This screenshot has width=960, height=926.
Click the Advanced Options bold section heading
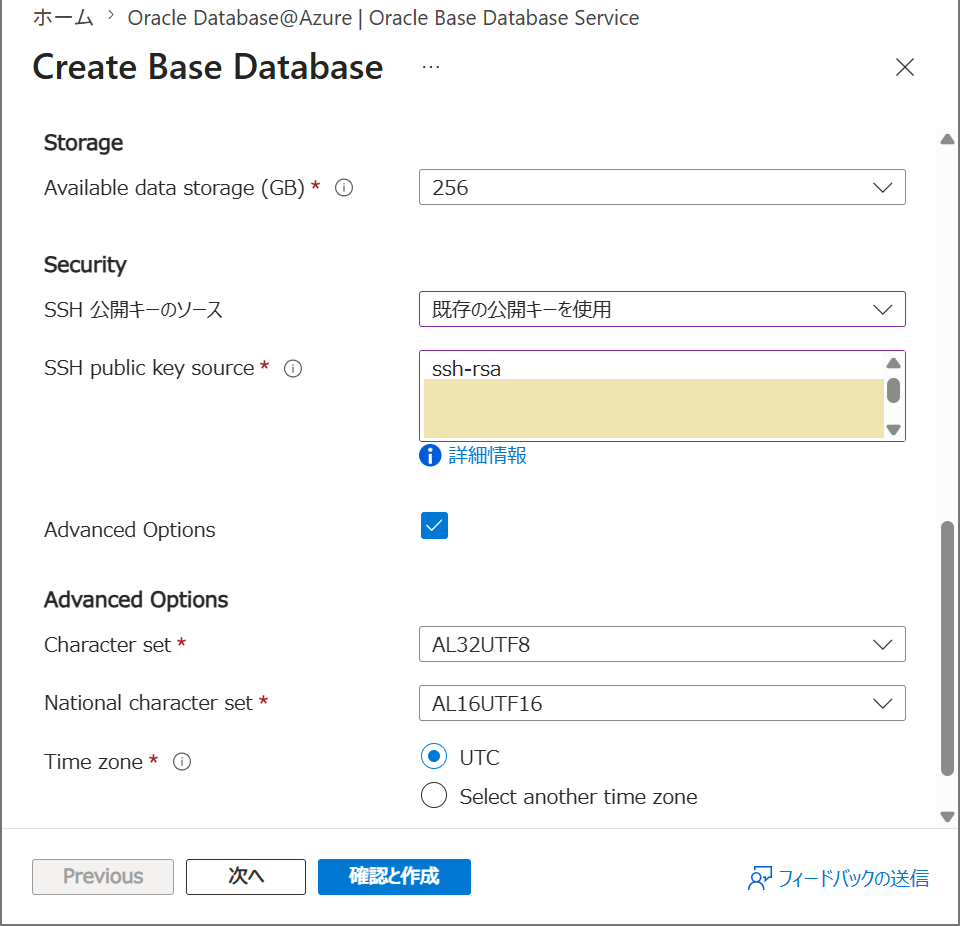(x=136, y=600)
